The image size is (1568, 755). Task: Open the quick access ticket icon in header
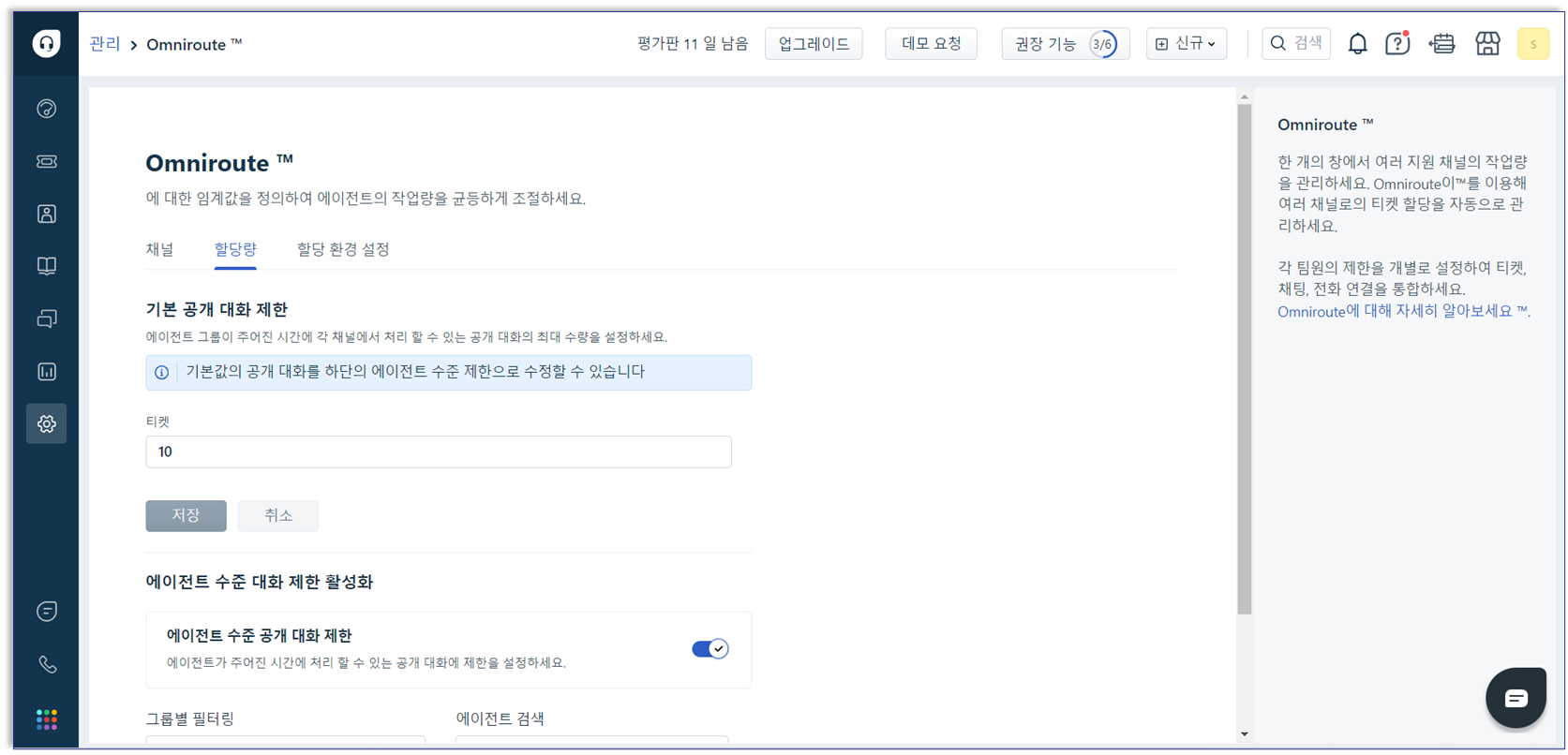(1441, 43)
